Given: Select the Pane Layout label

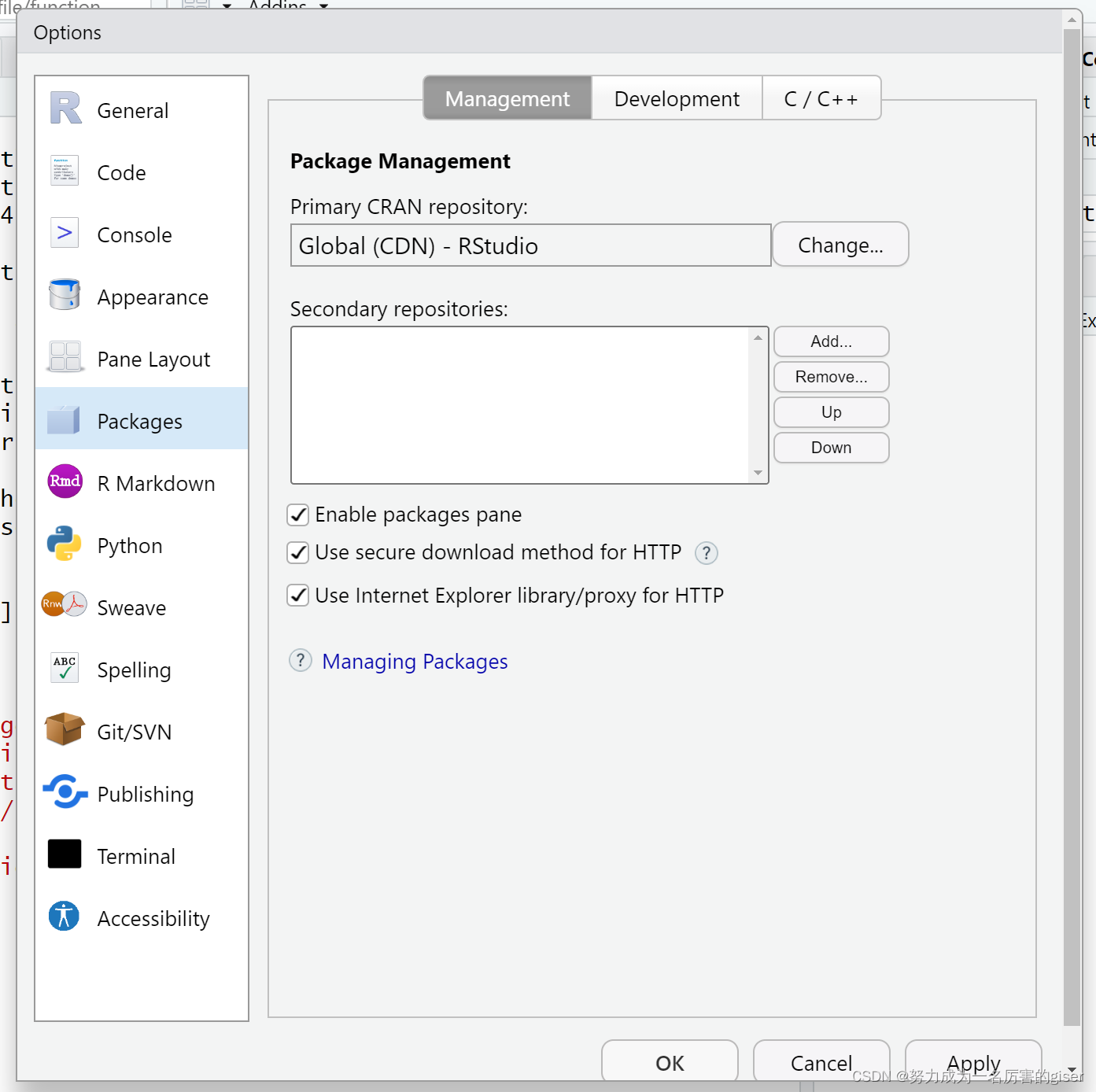Looking at the screenshot, I should [153, 360].
